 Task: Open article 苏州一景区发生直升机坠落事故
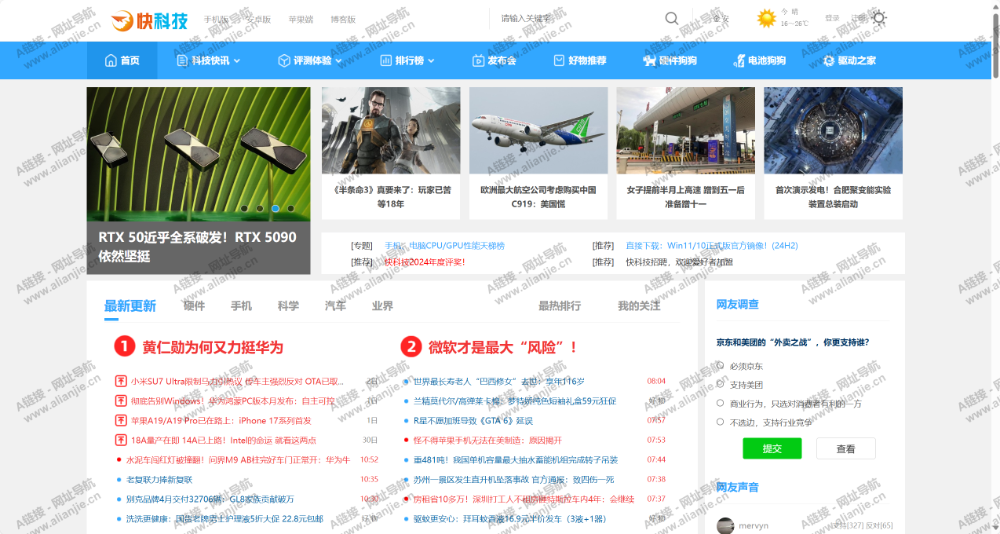click(513, 480)
